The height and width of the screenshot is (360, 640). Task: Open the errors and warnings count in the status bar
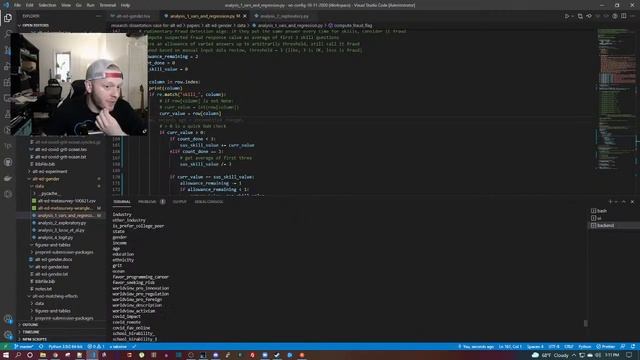point(96,347)
